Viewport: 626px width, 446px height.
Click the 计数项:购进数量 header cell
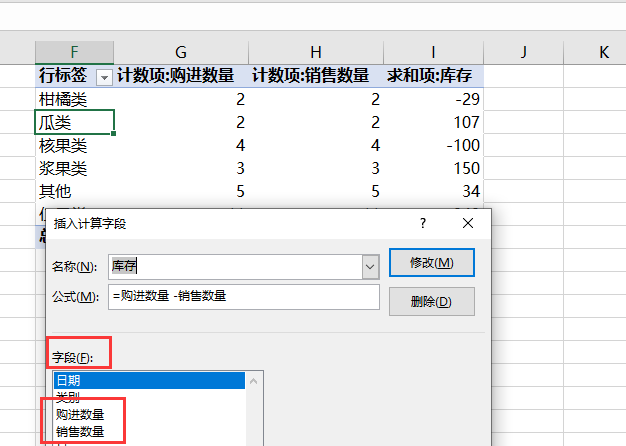click(181, 76)
